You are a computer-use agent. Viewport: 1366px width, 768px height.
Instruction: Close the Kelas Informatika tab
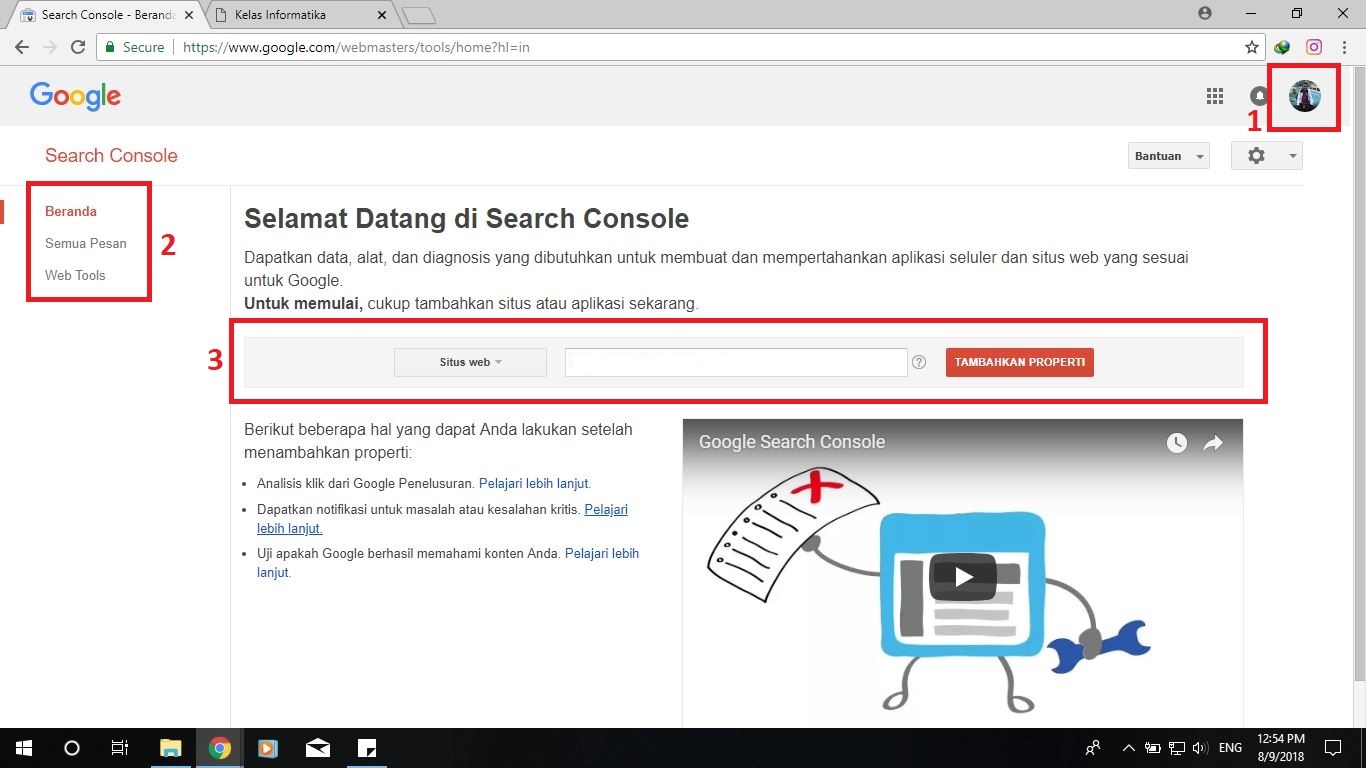tap(382, 15)
